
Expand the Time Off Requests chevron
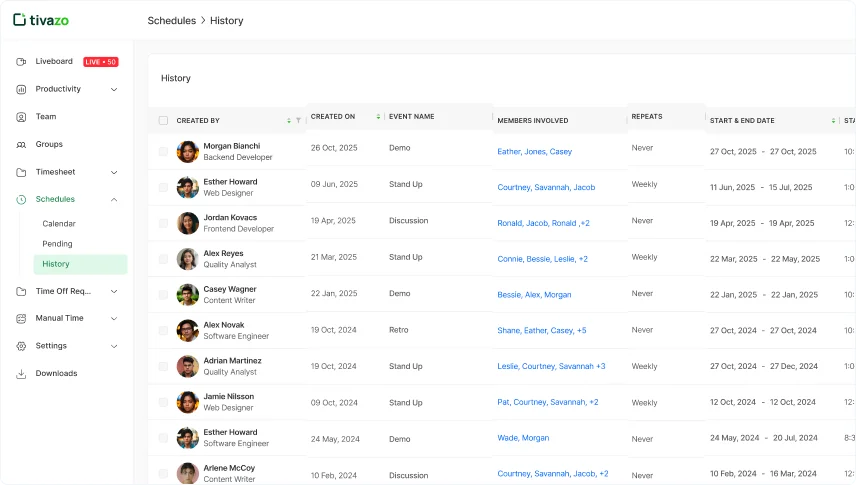pyautogui.click(x=114, y=292)
